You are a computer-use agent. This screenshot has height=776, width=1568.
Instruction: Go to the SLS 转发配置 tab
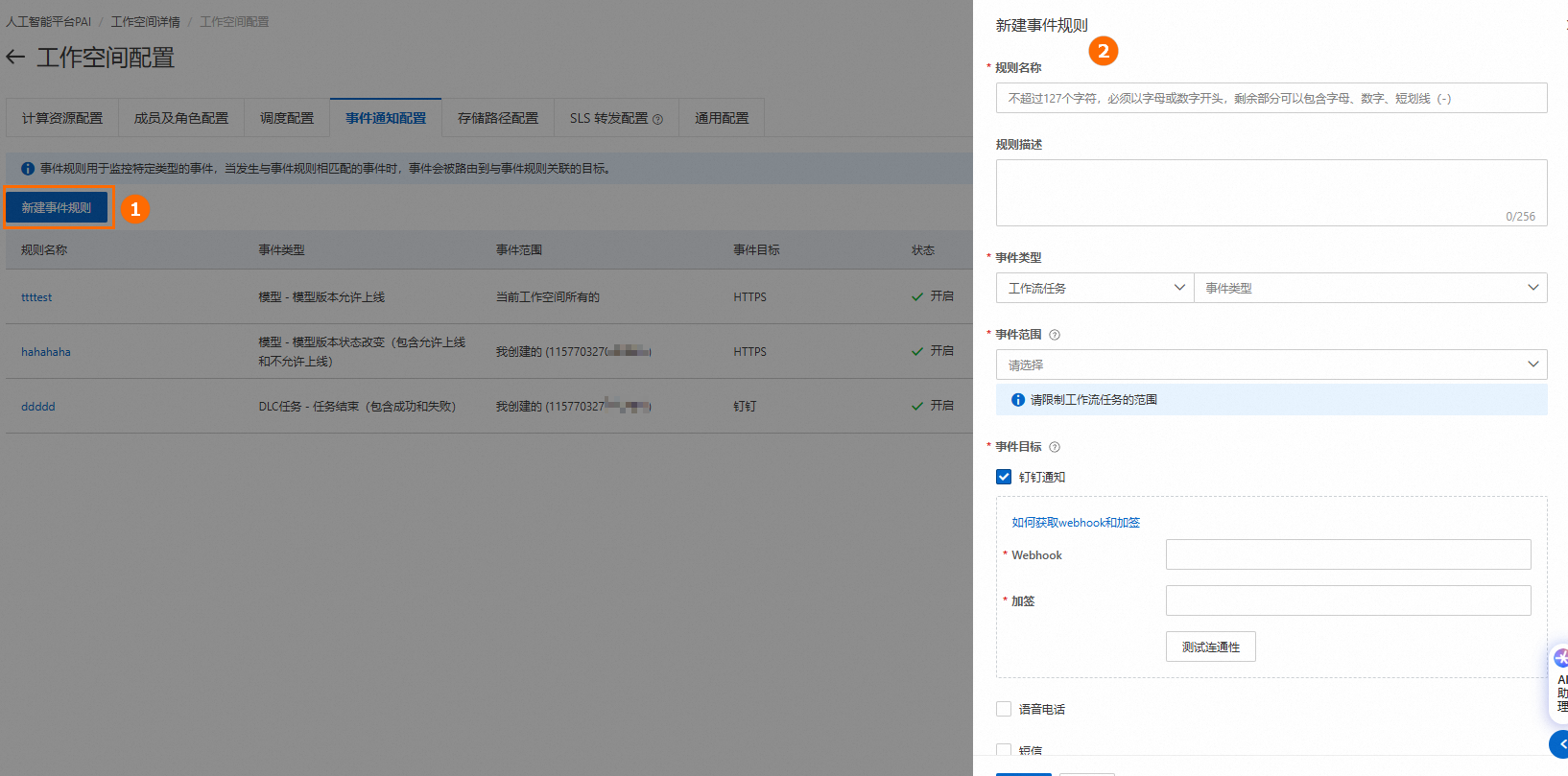point(616,118)
